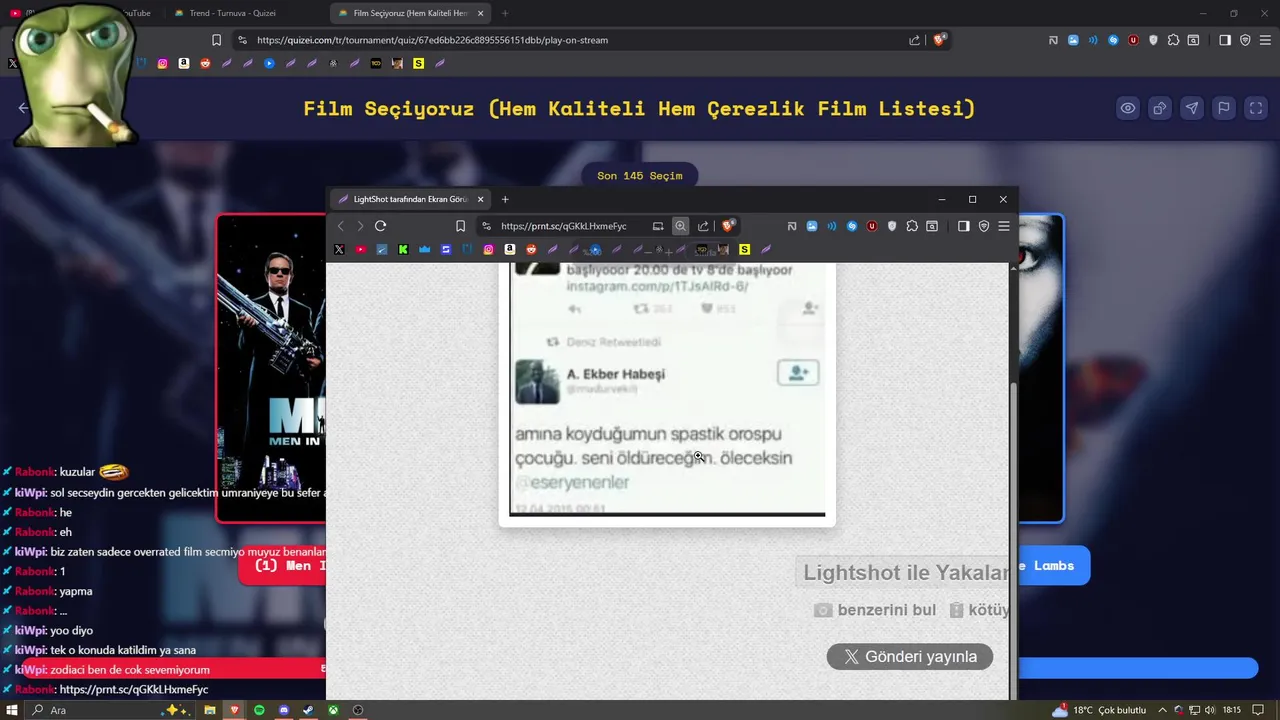Open File Explorer from the taskbar
The image size is (1280, 720).
click(210, 710)
